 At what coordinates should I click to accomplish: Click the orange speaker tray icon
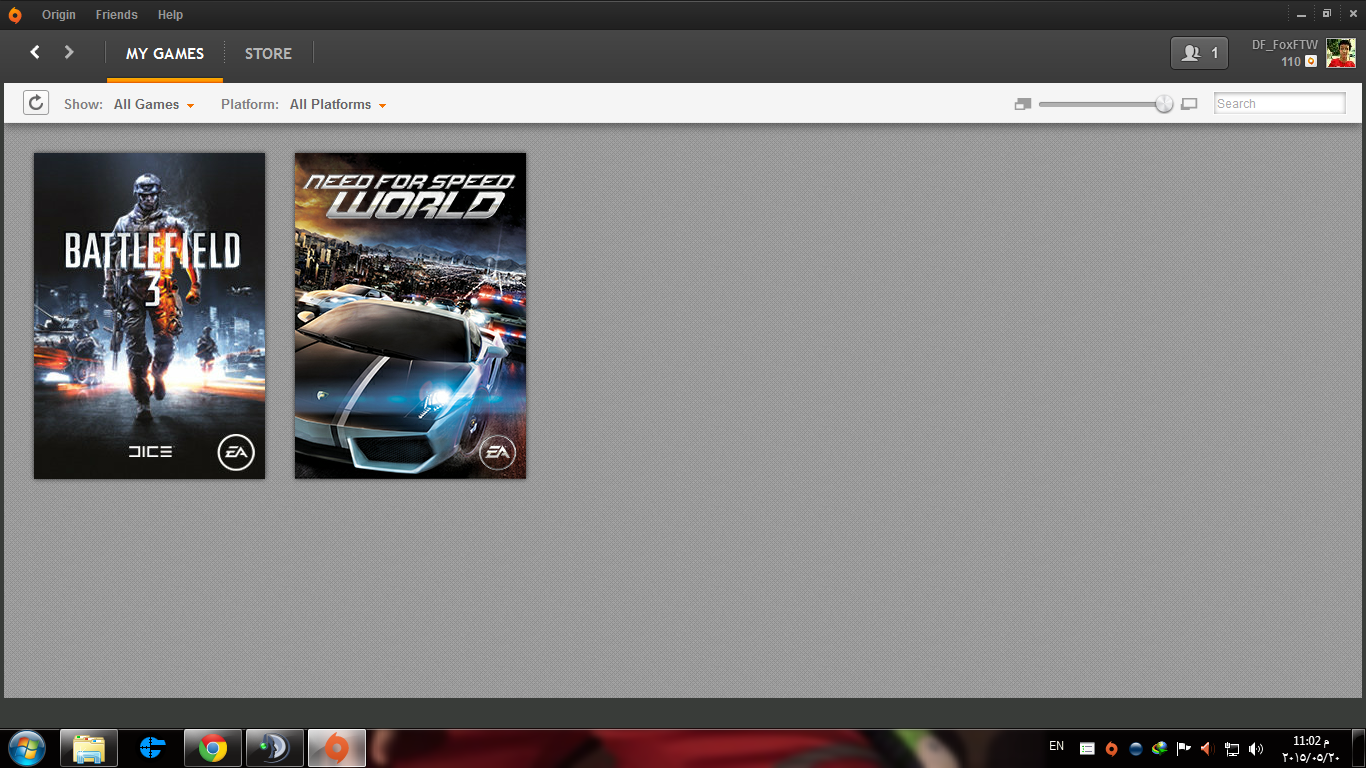1207,748
